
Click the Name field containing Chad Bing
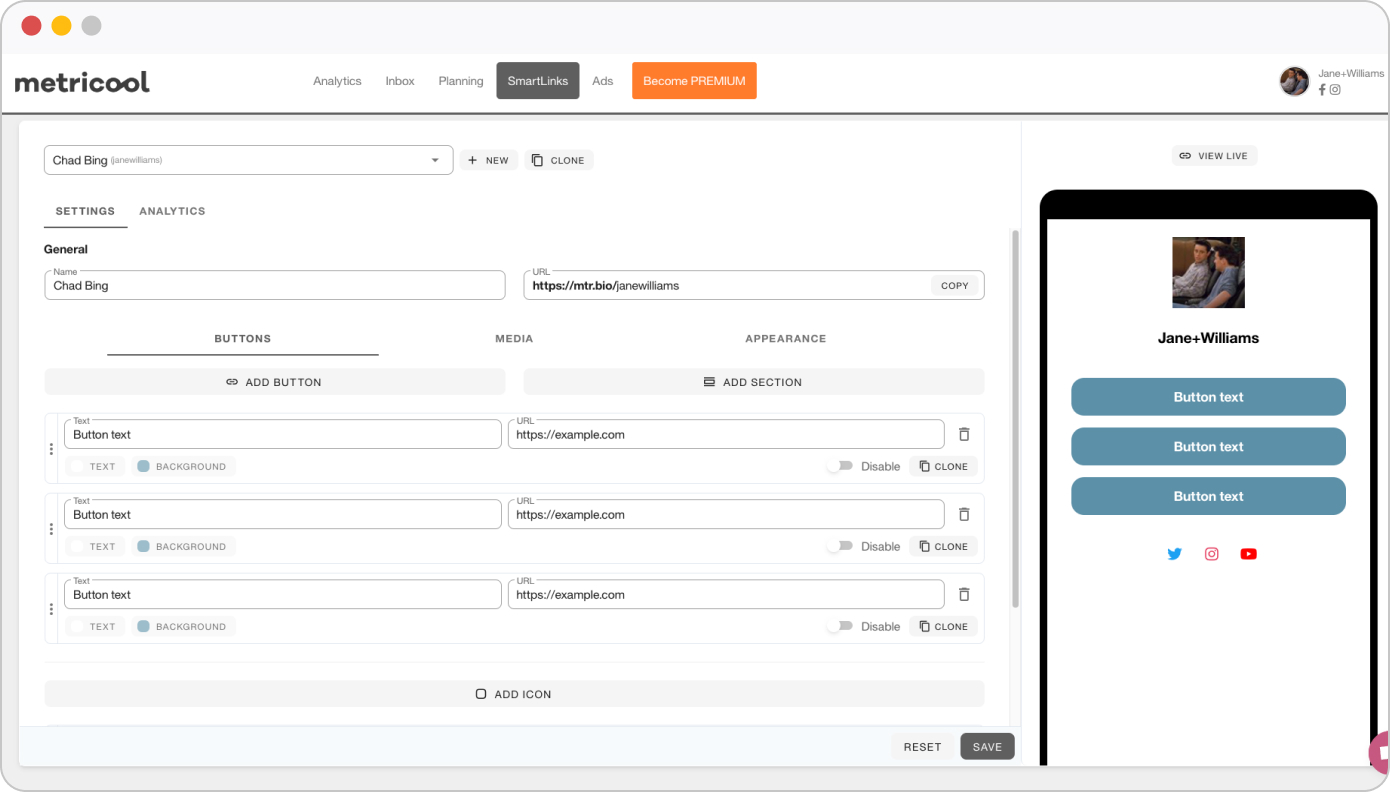point(275,285)
